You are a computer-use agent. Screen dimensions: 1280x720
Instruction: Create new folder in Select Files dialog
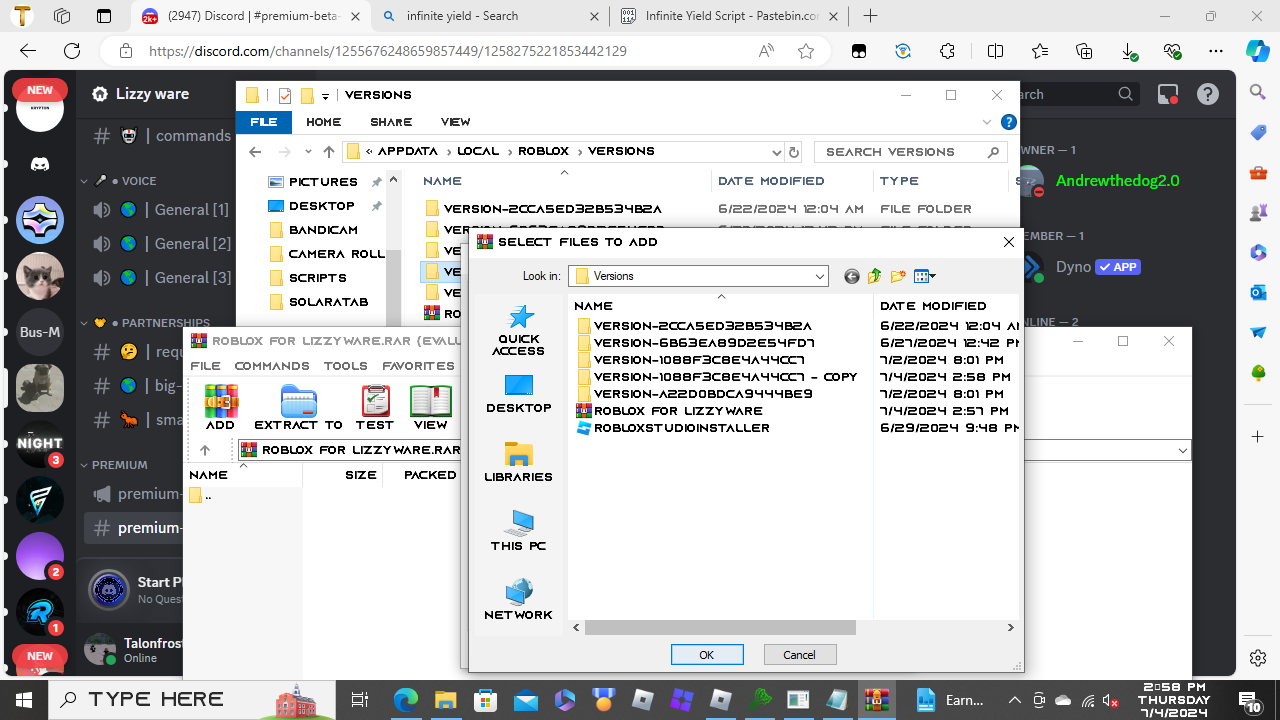898,276
